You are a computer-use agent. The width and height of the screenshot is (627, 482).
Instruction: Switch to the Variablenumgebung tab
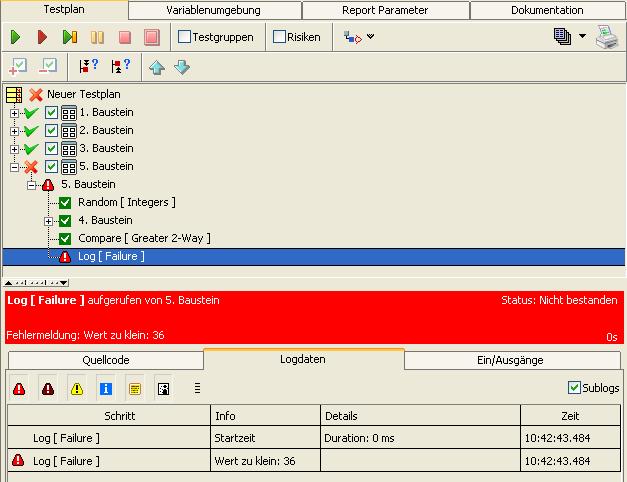pos(214,10)
